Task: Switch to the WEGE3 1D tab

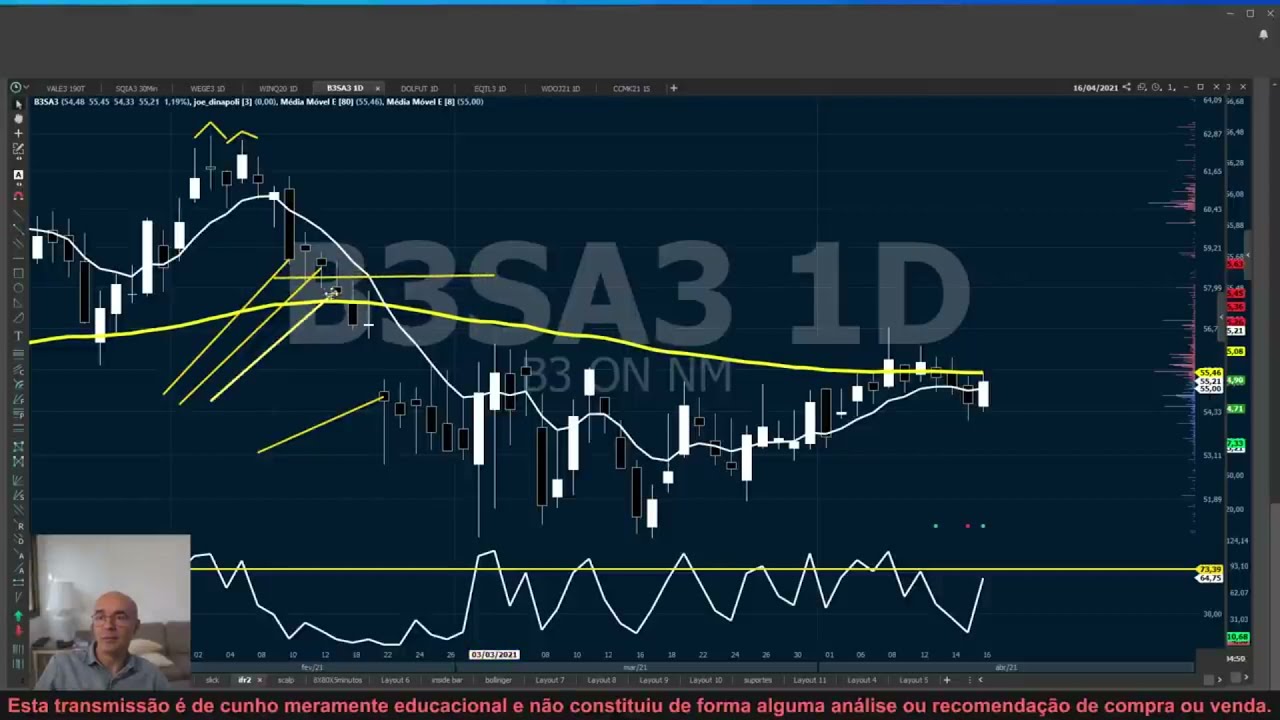Action: click(208, 88)
